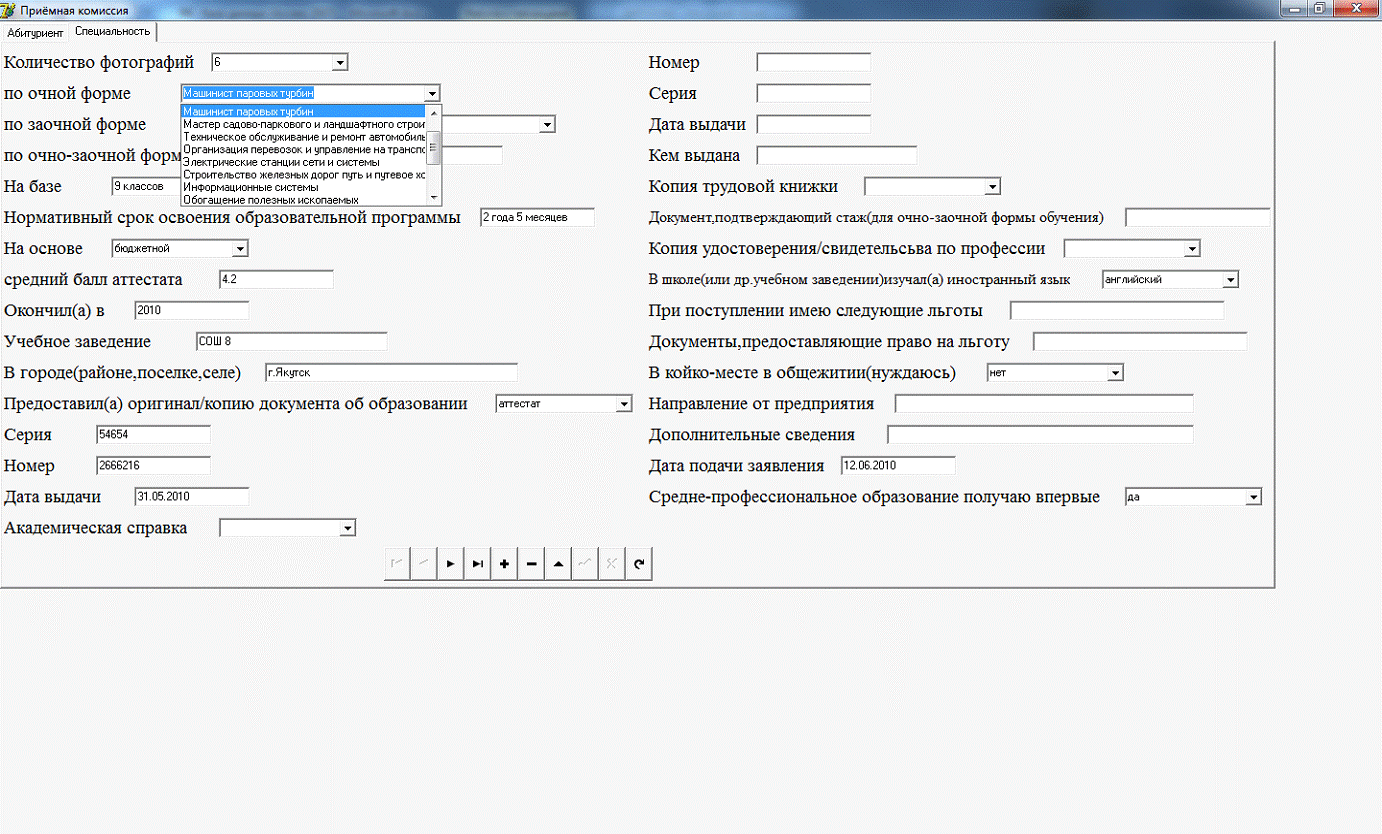Choose Электрические станции сети и системы
The width and height of the screenshot is (1382, 834).
[303, 162]
